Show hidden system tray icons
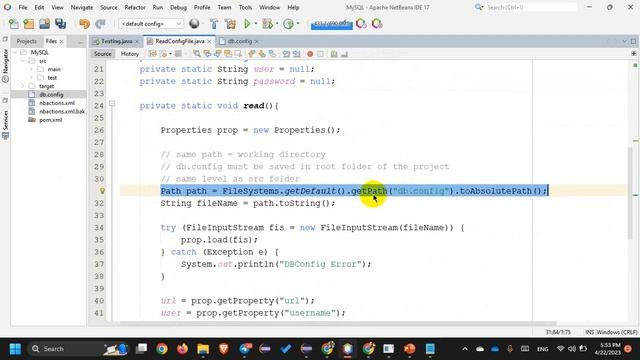 pyautogui.click(x=464, y=349)
